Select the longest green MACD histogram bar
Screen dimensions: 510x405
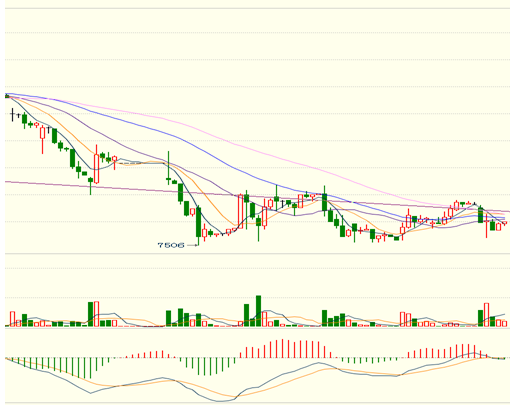pyautogui.click(x=90, y=368)
